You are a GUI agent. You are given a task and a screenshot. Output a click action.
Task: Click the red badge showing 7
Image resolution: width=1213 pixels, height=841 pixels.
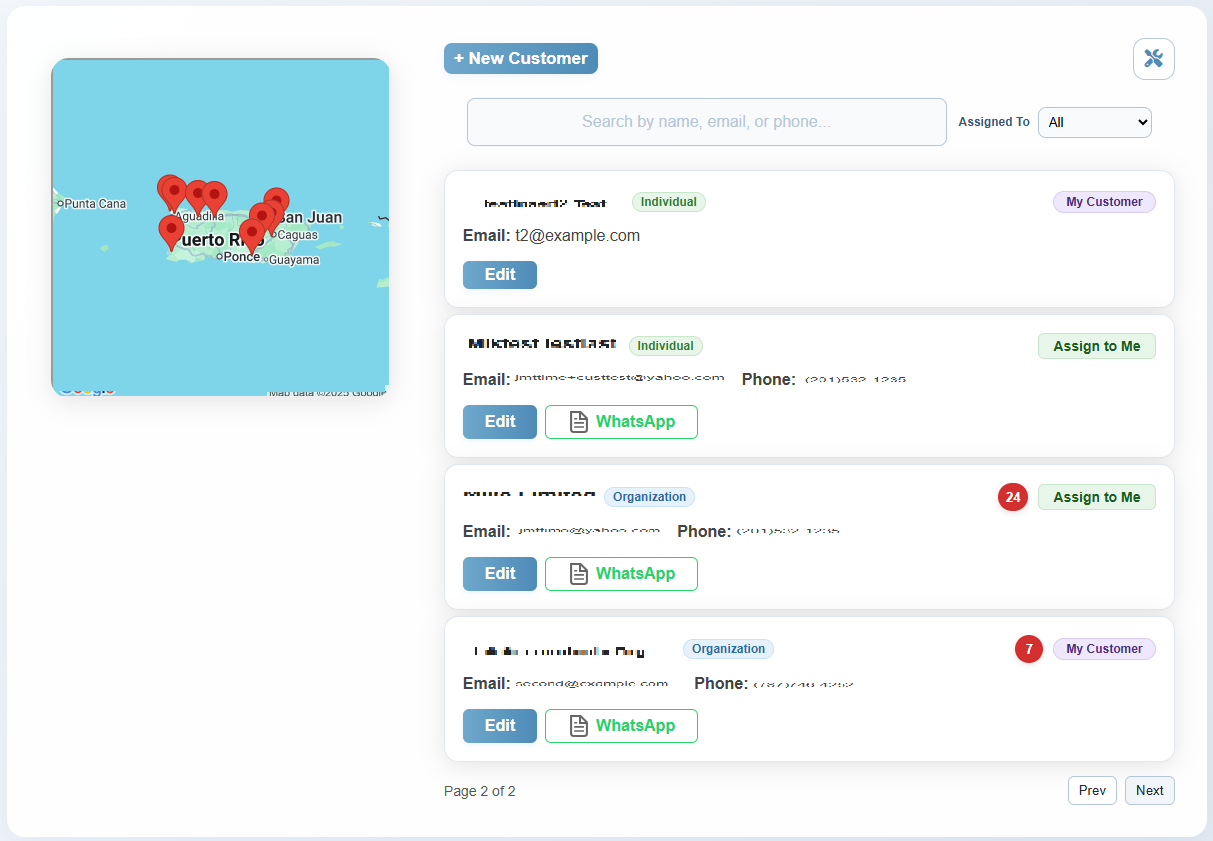coord(1028,649)
